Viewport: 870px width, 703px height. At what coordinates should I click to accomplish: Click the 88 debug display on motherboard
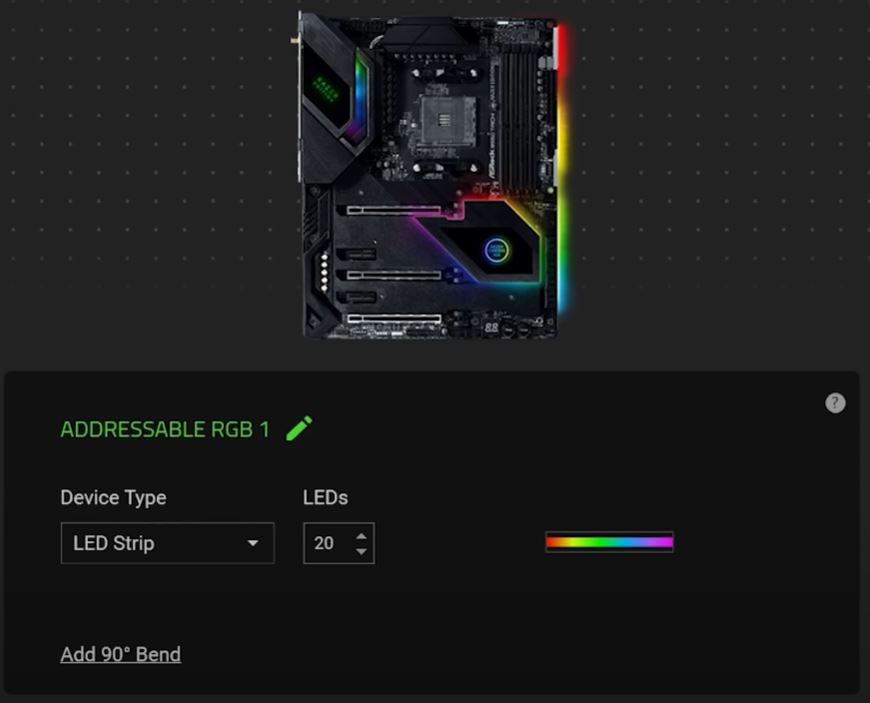coord(491,327)
